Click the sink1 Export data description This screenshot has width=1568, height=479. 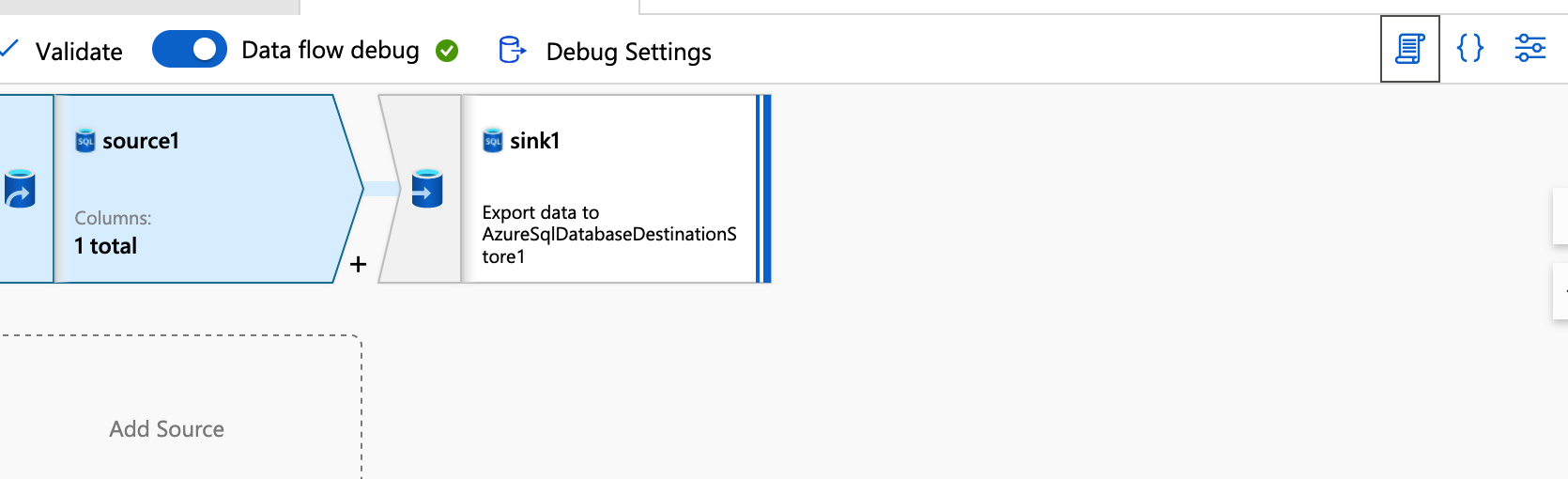[x=608, y=235]
